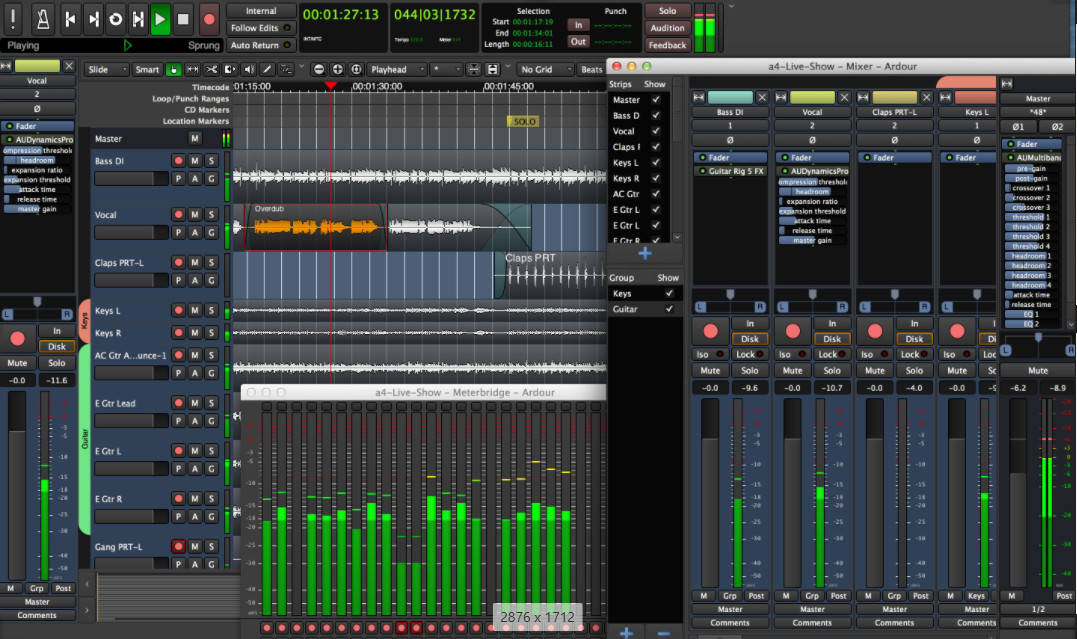The image size is (1077, 639).
Task: Click the Group list column header
Action: click(622, 278)
